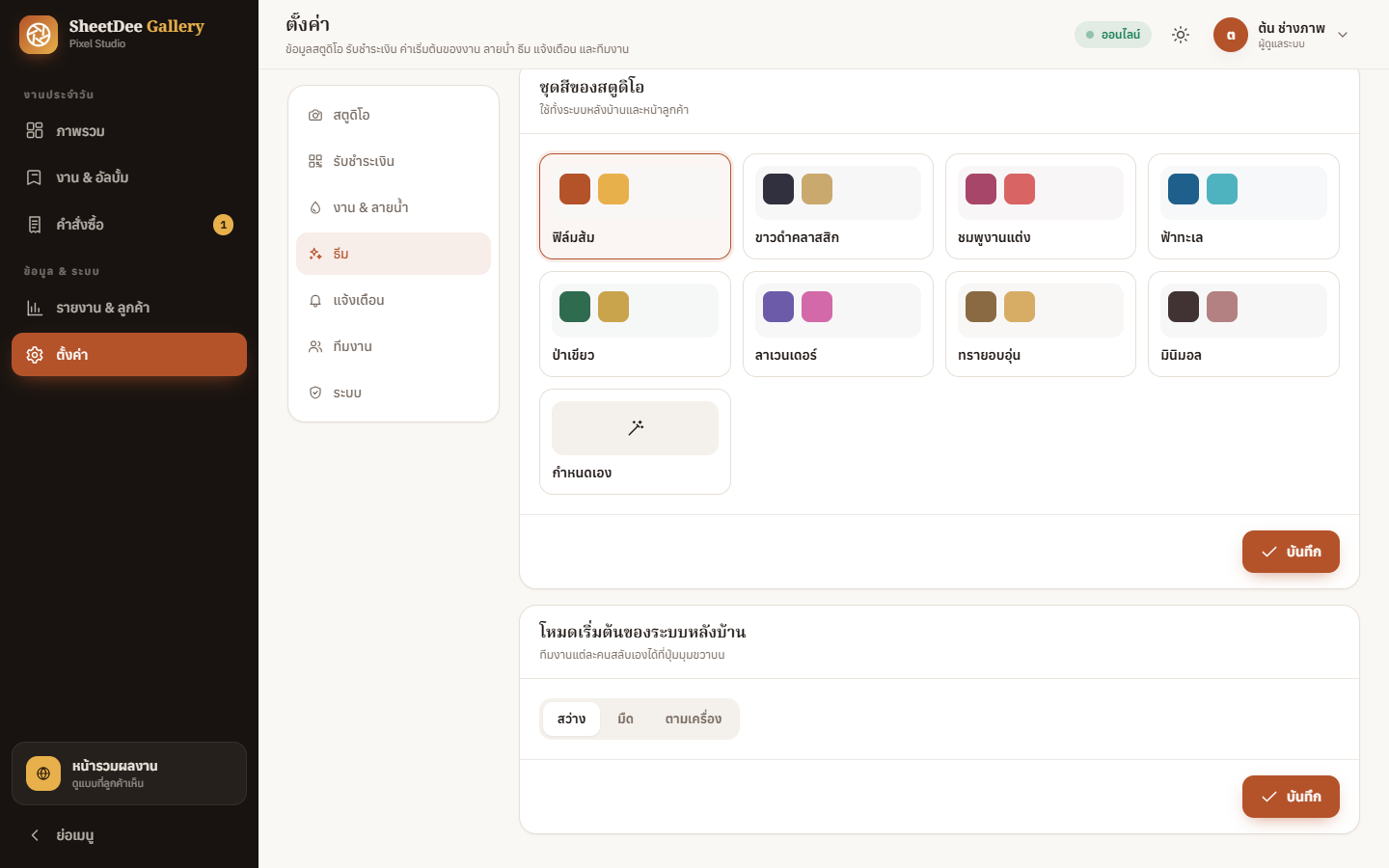Choose the ขาวดำคลาสสิก theme card
The image size is (1389, 868).
click(838, 206)
